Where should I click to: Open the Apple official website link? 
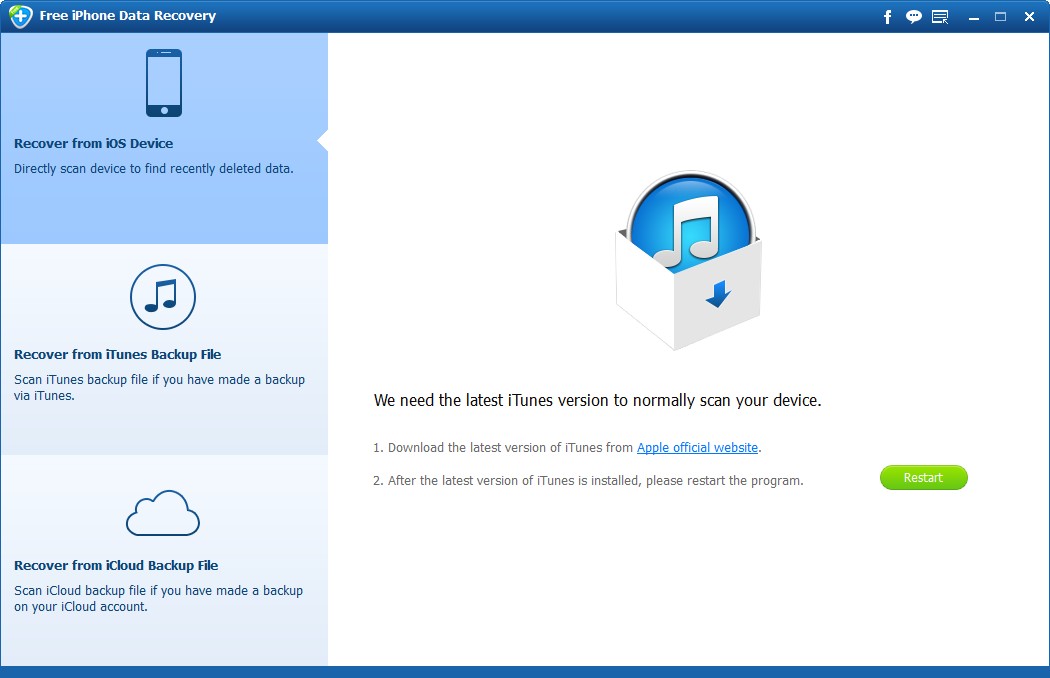tap(697, 448)
